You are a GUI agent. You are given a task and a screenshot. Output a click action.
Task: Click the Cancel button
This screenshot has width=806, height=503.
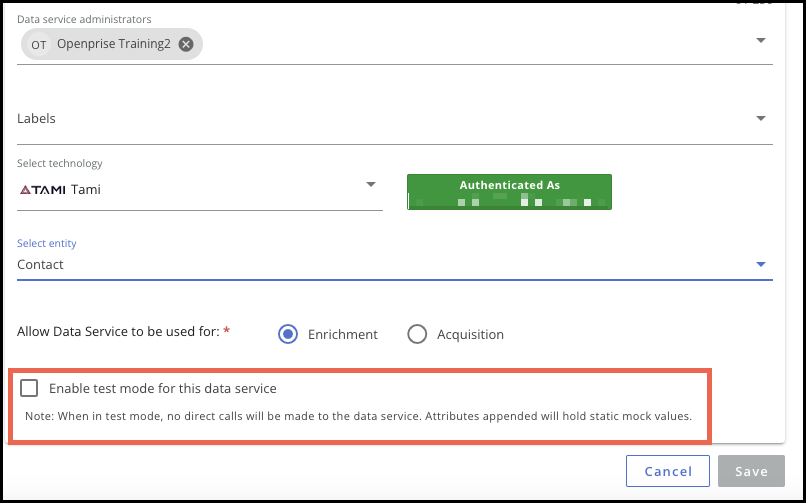(x=668, y=471)
